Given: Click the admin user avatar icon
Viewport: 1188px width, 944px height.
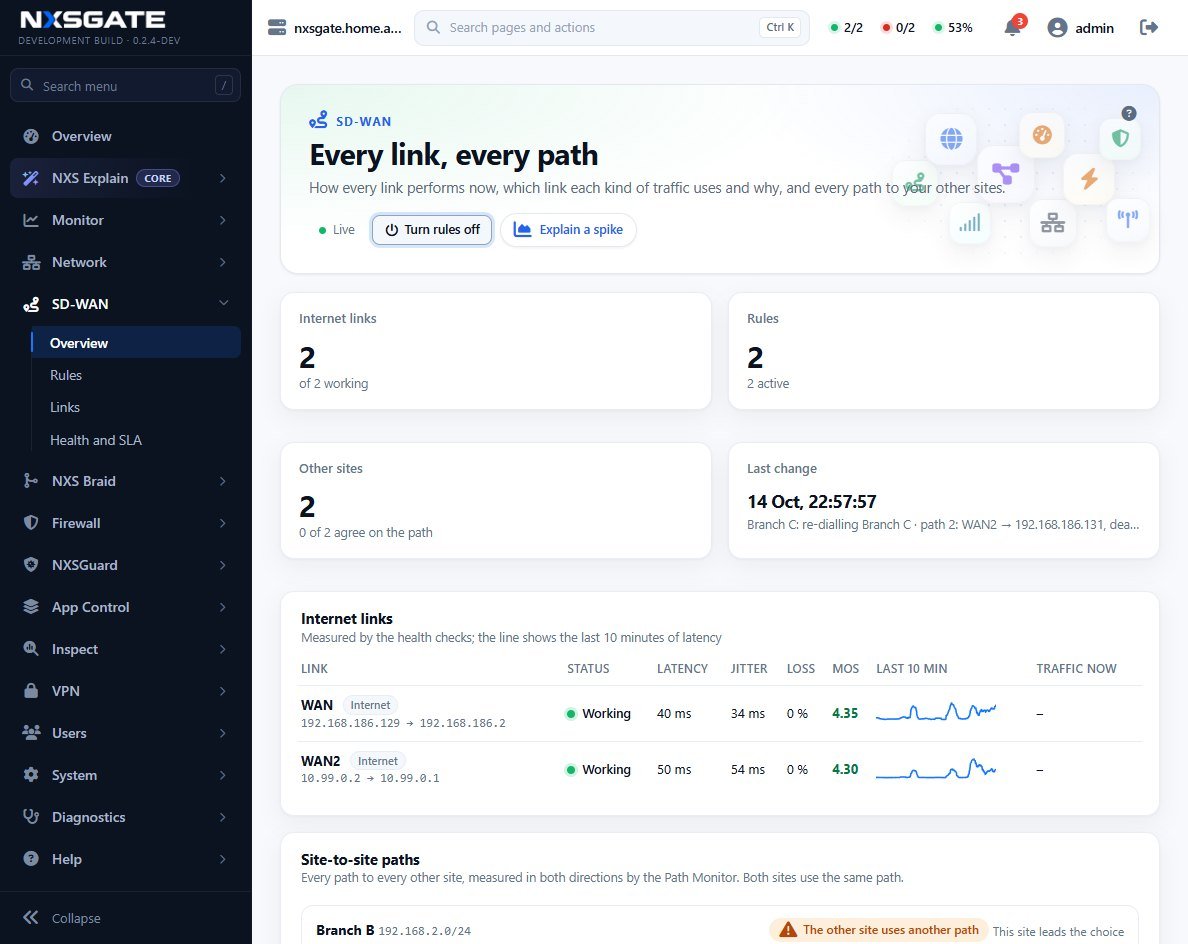Looking at the screenshot, I should [1057, 28].
